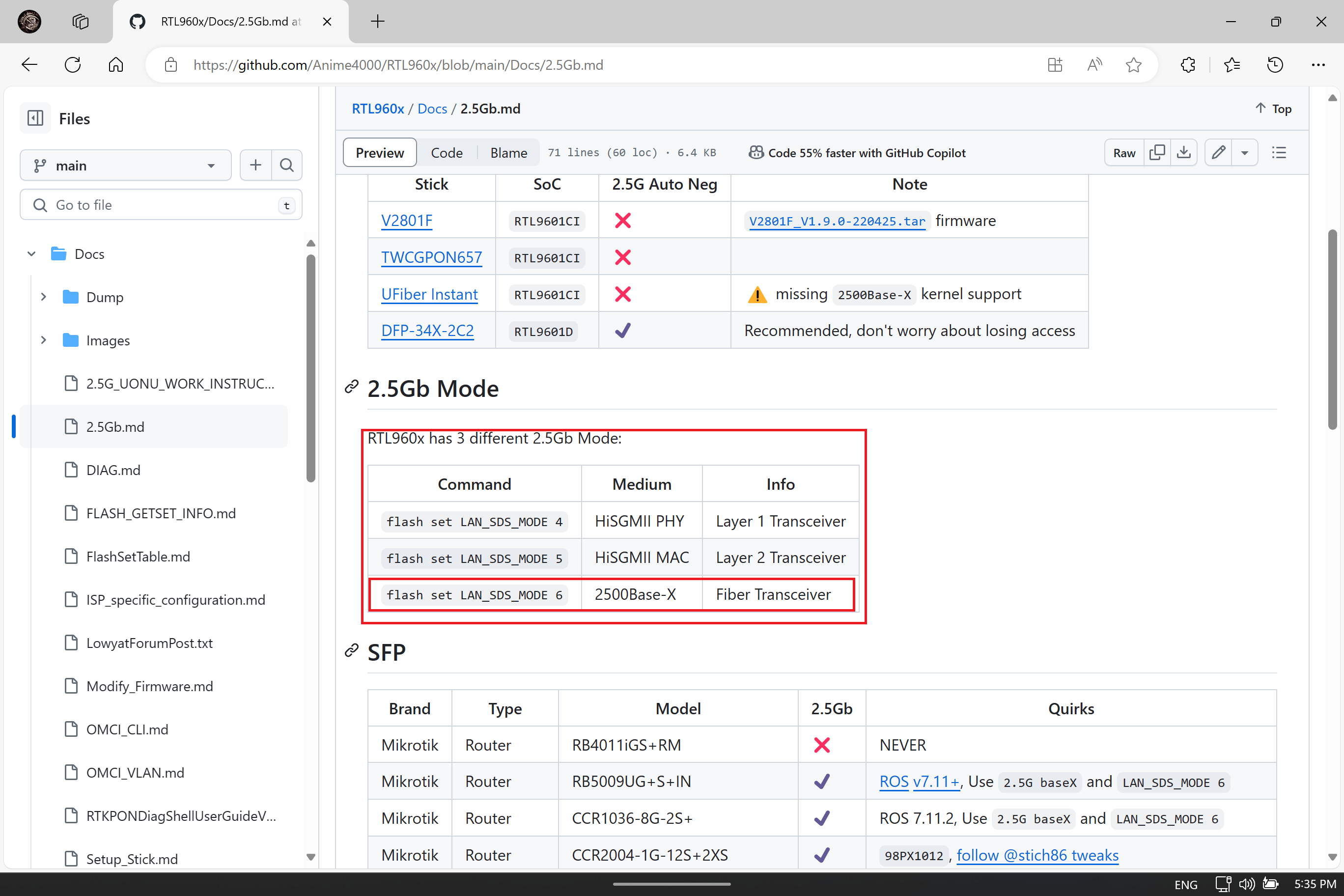Click the file tree scrollbar thumb

pyautogui.click(x=311, y=368)
